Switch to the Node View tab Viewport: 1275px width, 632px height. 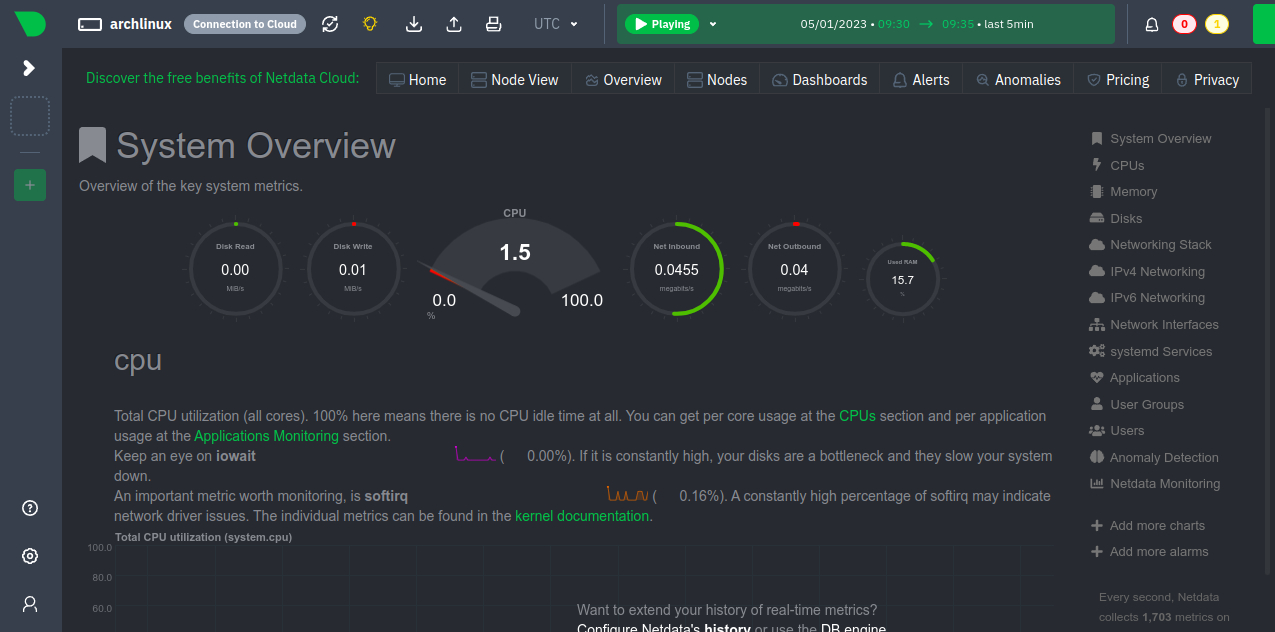point(514,80)
